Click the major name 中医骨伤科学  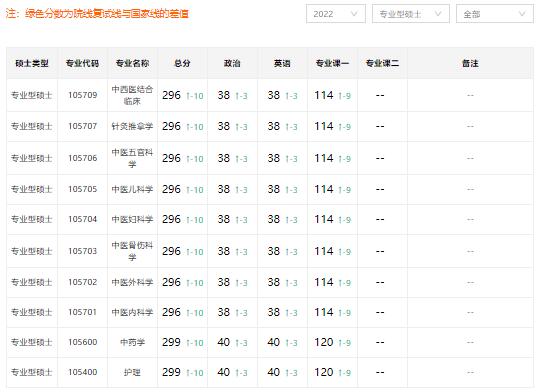click(132, 251)
